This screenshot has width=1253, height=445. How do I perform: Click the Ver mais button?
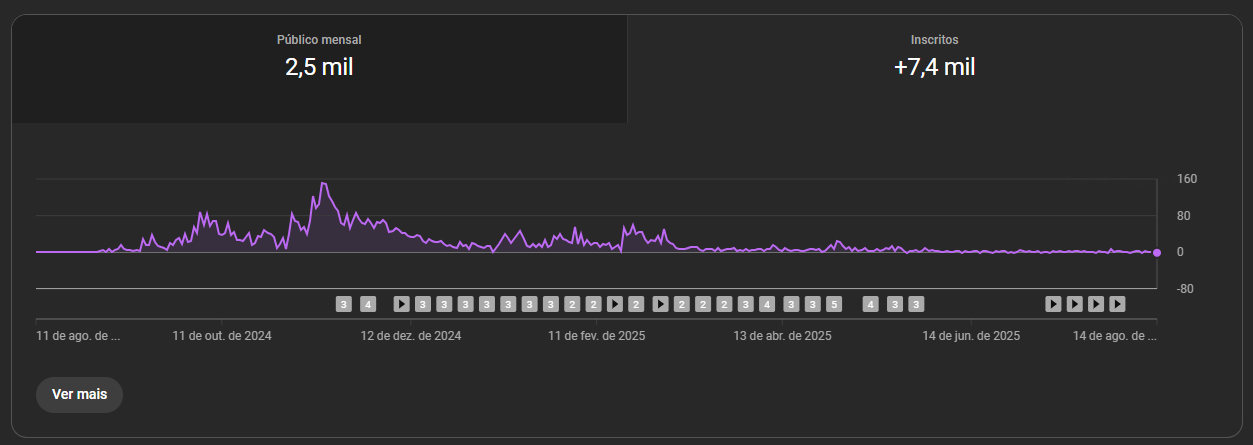(79, 394)
